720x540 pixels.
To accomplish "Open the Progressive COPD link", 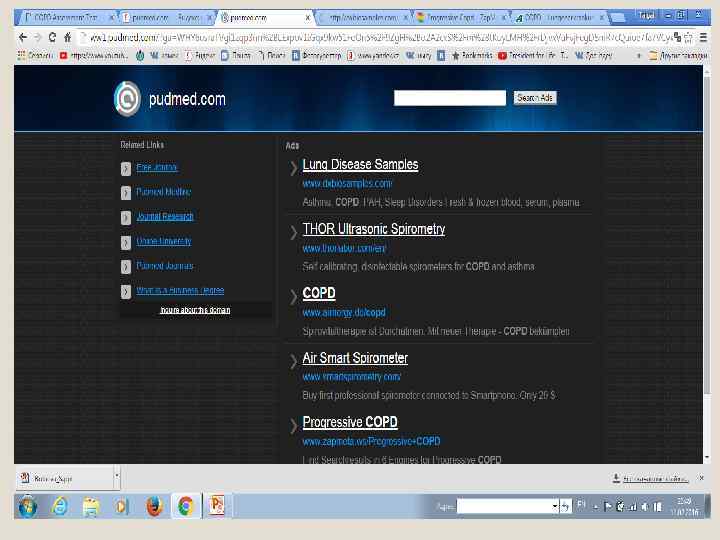I will 350,422.
